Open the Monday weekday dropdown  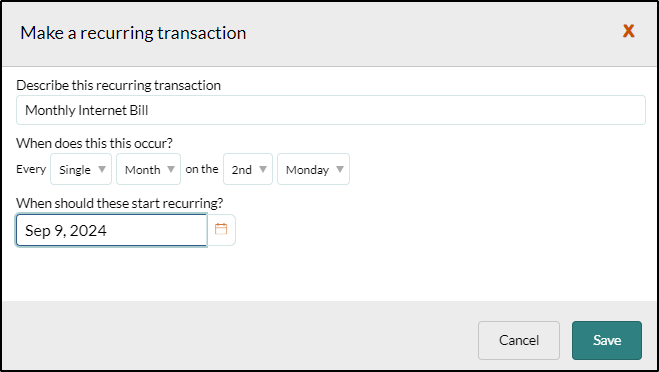coord(314,169)
